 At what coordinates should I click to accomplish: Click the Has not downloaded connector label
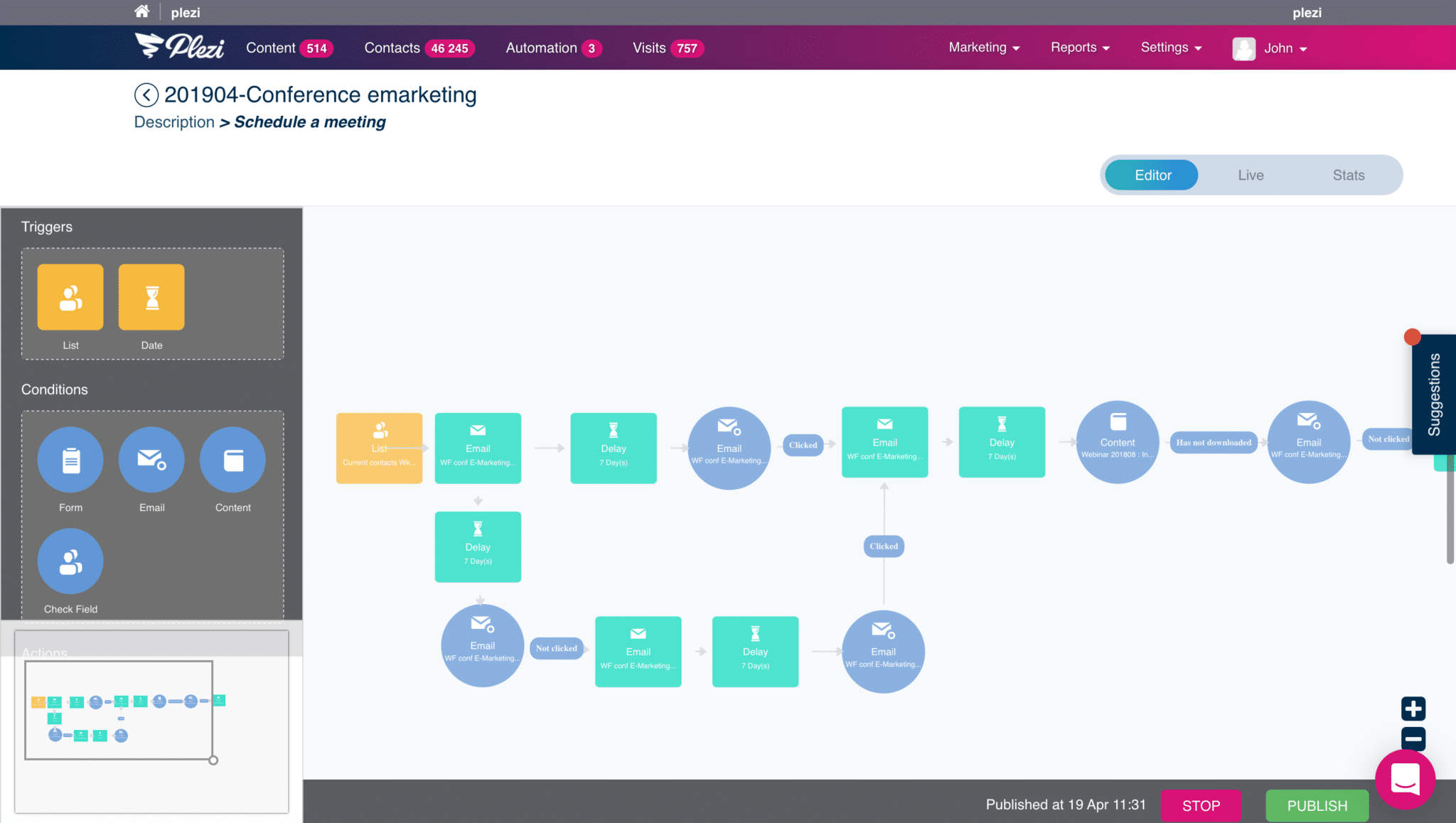pos(1214,443)
